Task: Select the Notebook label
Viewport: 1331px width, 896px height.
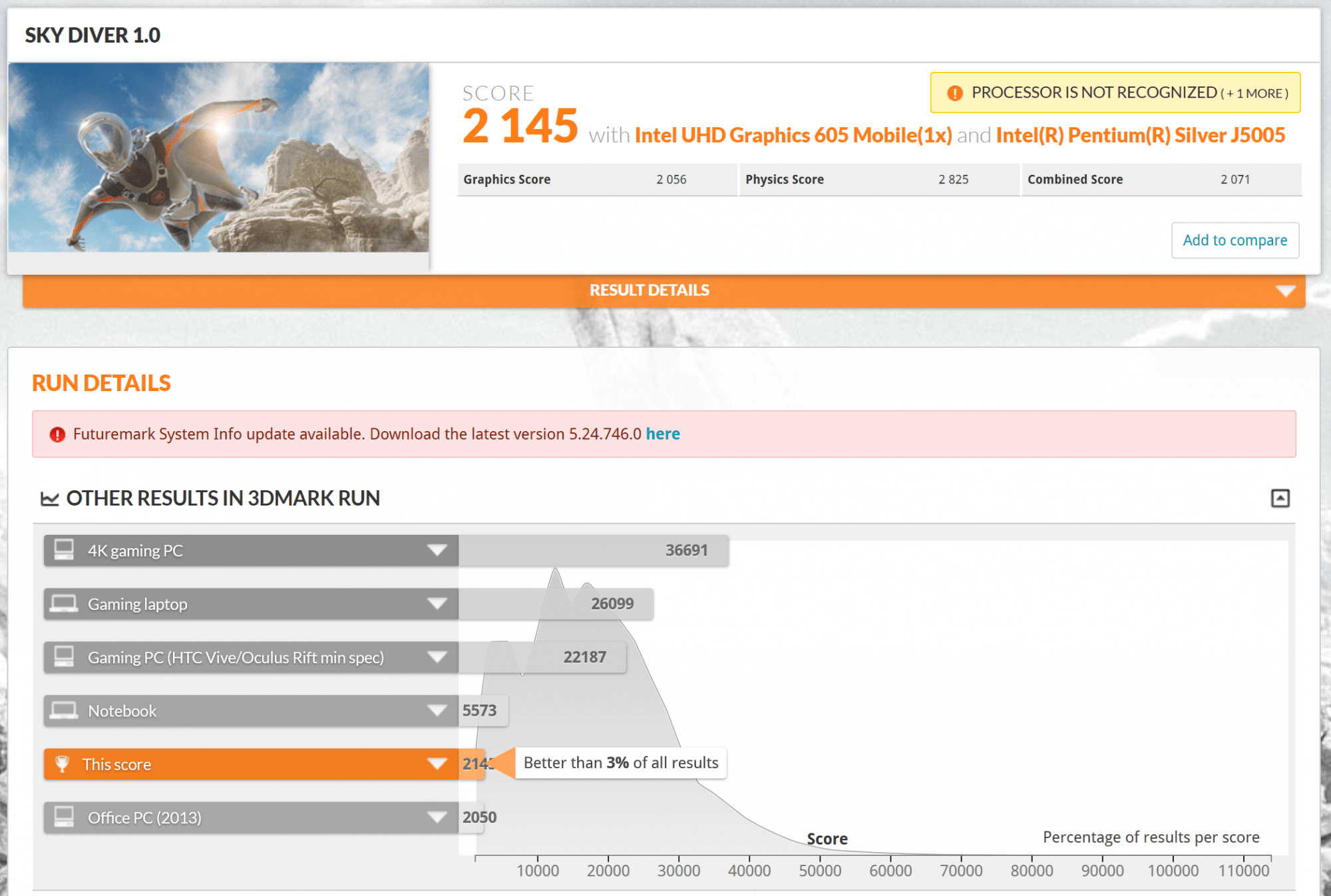Action: pos(122,710)
